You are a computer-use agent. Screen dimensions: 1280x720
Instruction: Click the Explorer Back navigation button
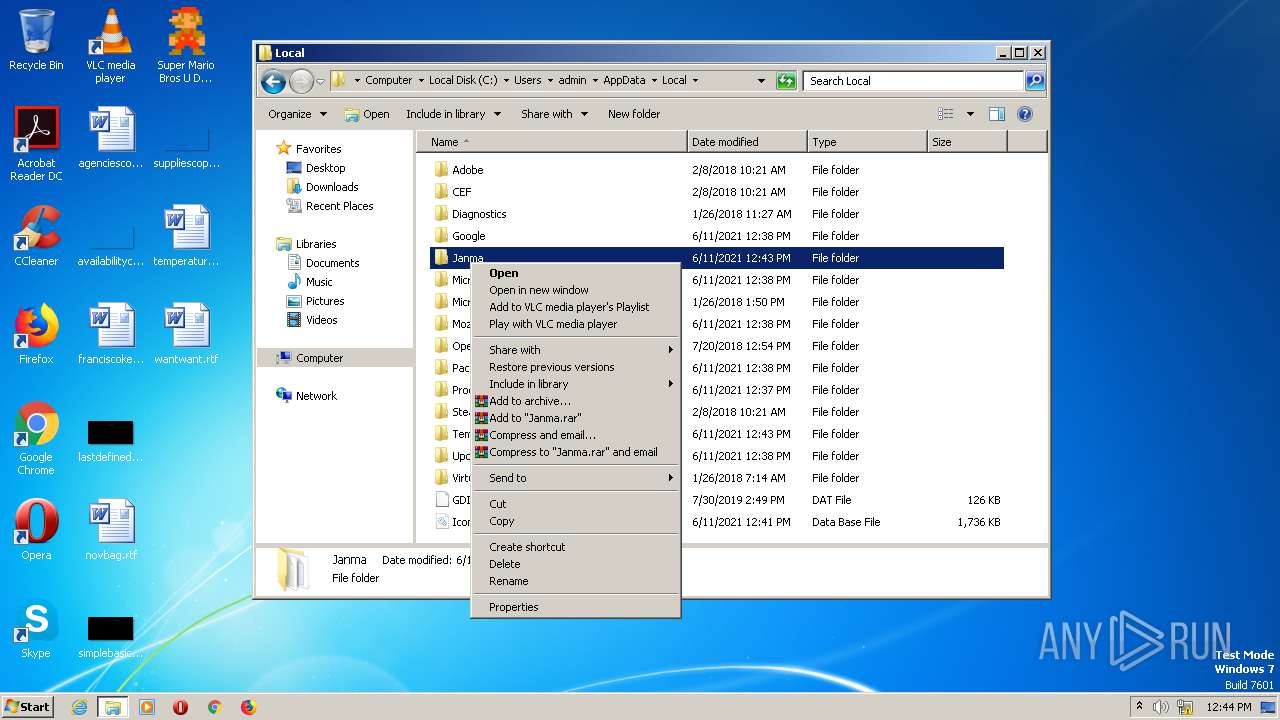pos(273,81)
